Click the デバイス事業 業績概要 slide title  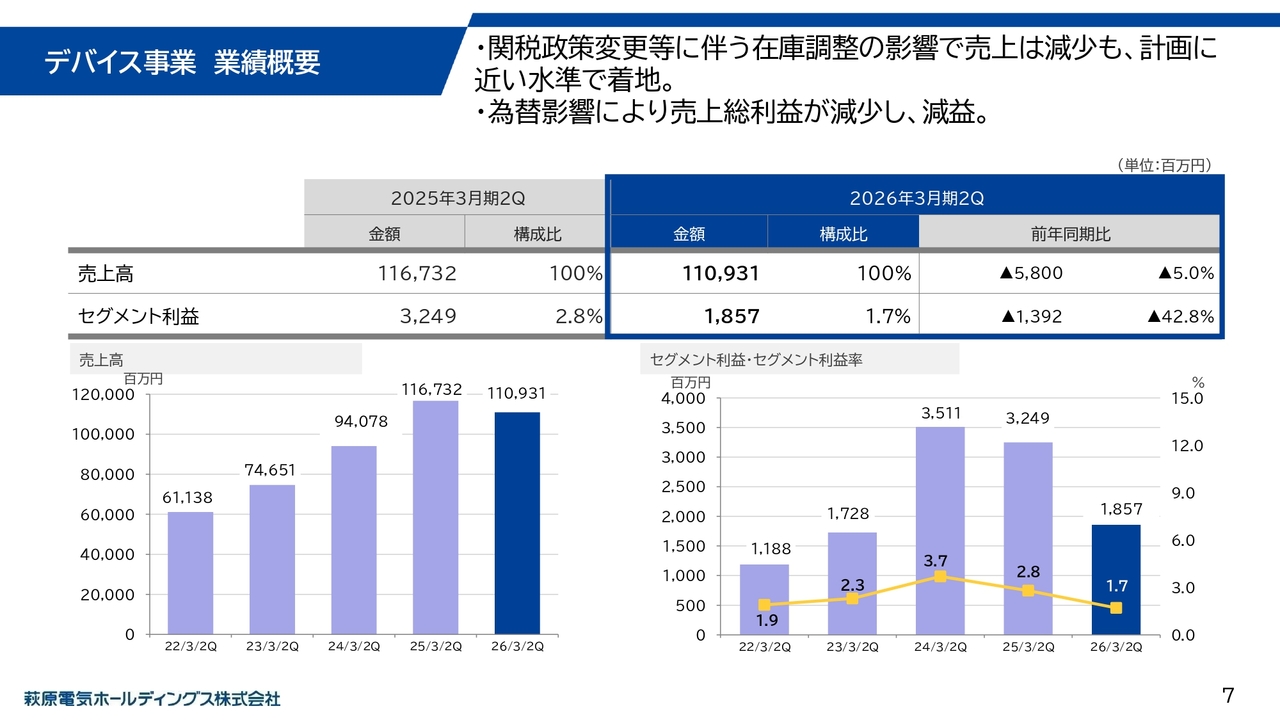point(182,62)
